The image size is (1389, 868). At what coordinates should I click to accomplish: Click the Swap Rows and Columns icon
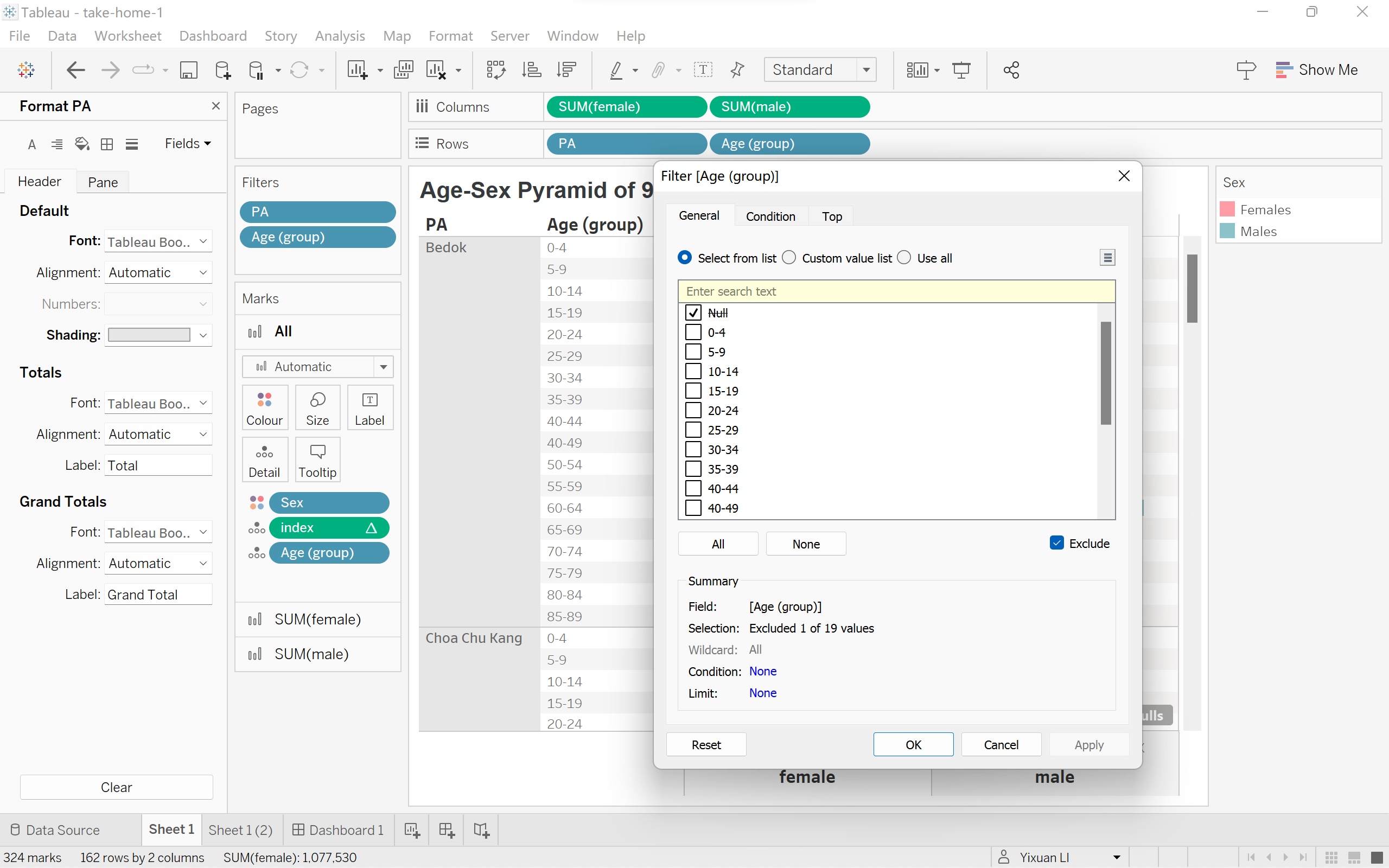tap(496, 70)
